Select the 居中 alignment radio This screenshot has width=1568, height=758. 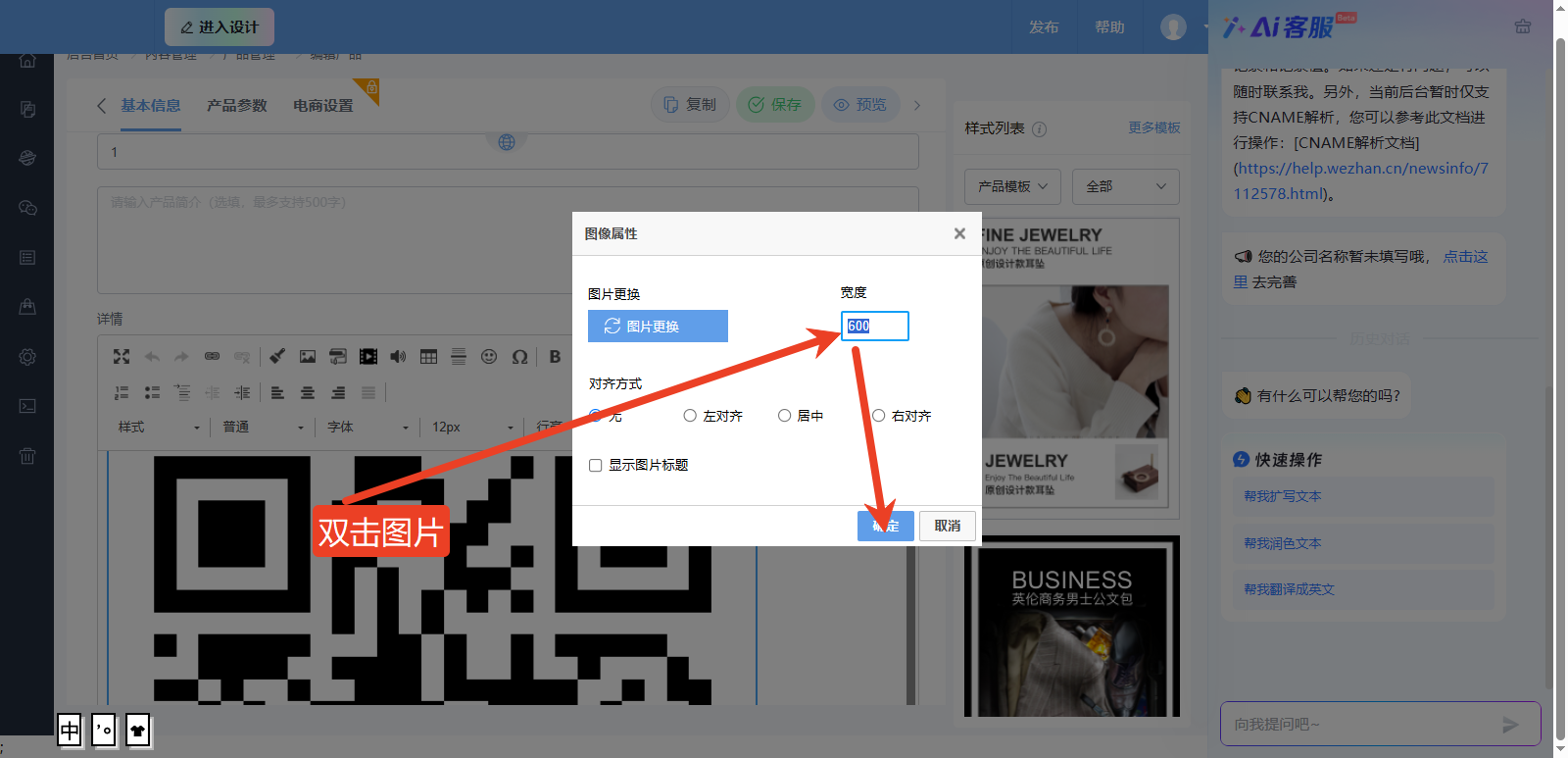(x=784, y=416)
